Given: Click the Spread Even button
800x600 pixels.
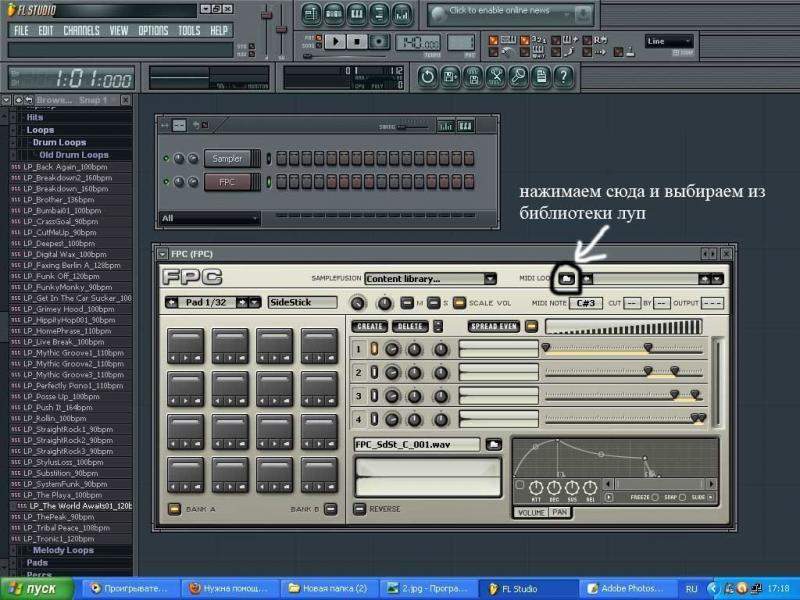Looking at the screenshot, I should coord(494,327).
